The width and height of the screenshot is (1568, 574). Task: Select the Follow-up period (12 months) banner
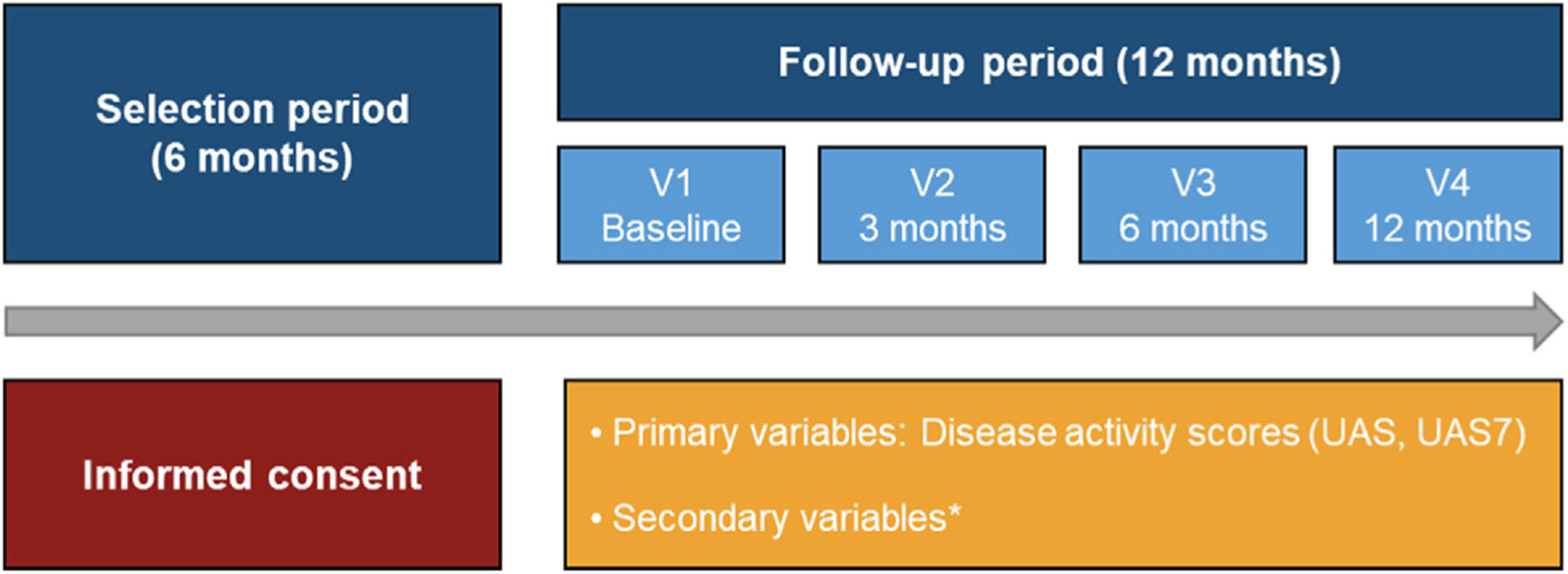[x=1059, y=63]
